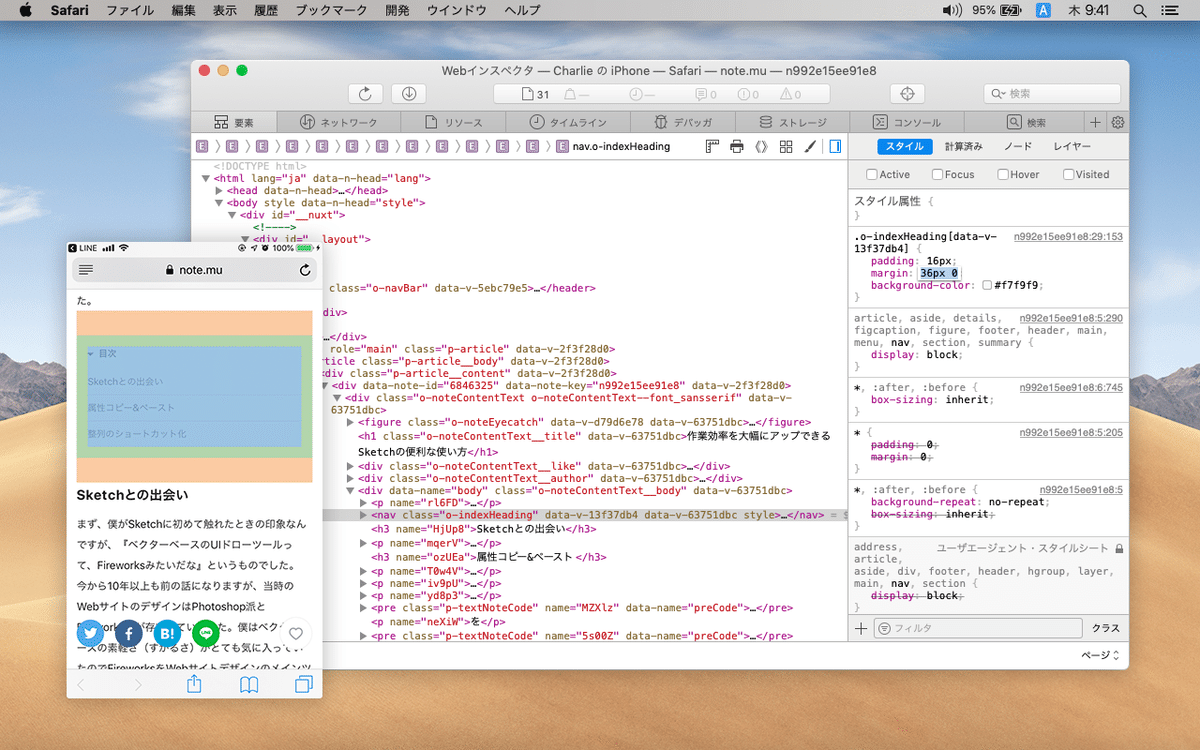Tap the iPhone Safari share icon
The width and height of the screenshot is (1200, 750).
click(x=195, y=684)
